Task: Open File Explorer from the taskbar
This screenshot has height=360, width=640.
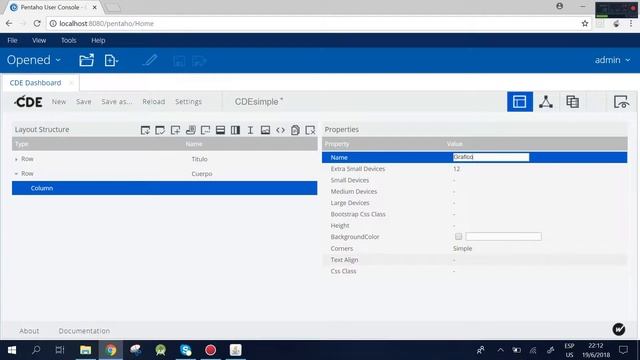Action: click(86, 350)
